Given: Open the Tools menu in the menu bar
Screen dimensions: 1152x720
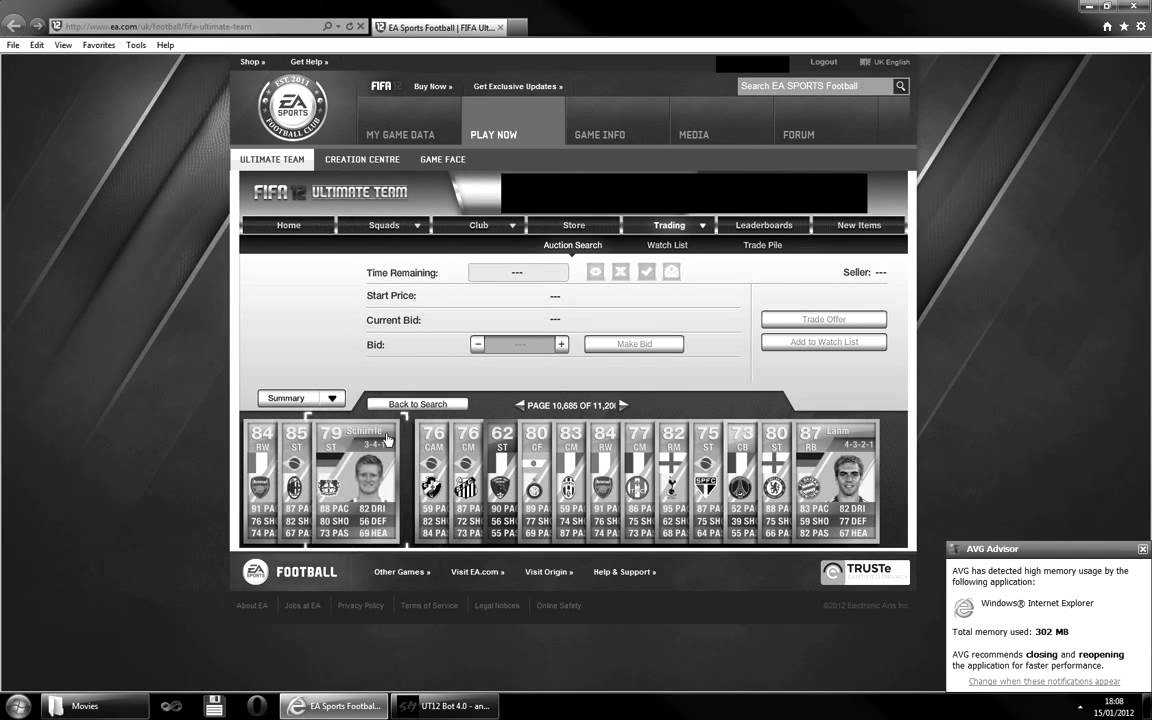Looking at the screenshot, I should [x=136, y=45].
